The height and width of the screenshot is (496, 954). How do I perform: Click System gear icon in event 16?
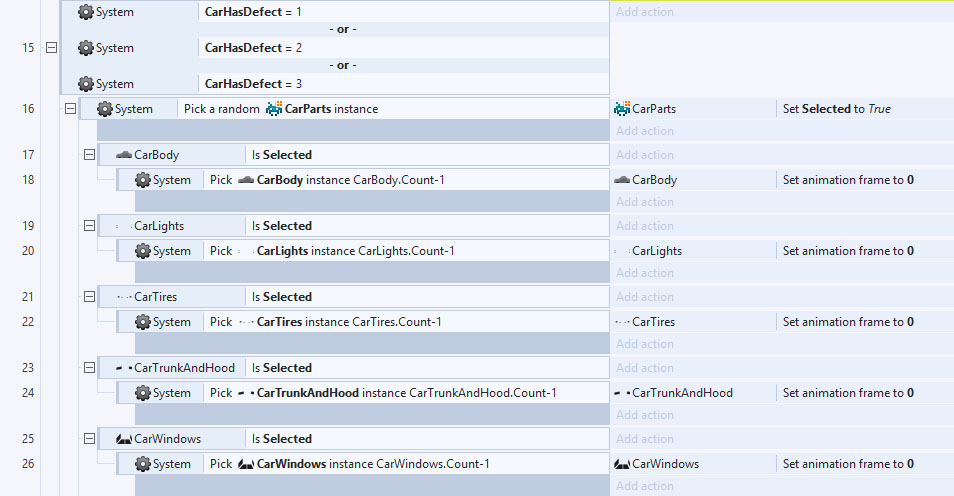105,109
